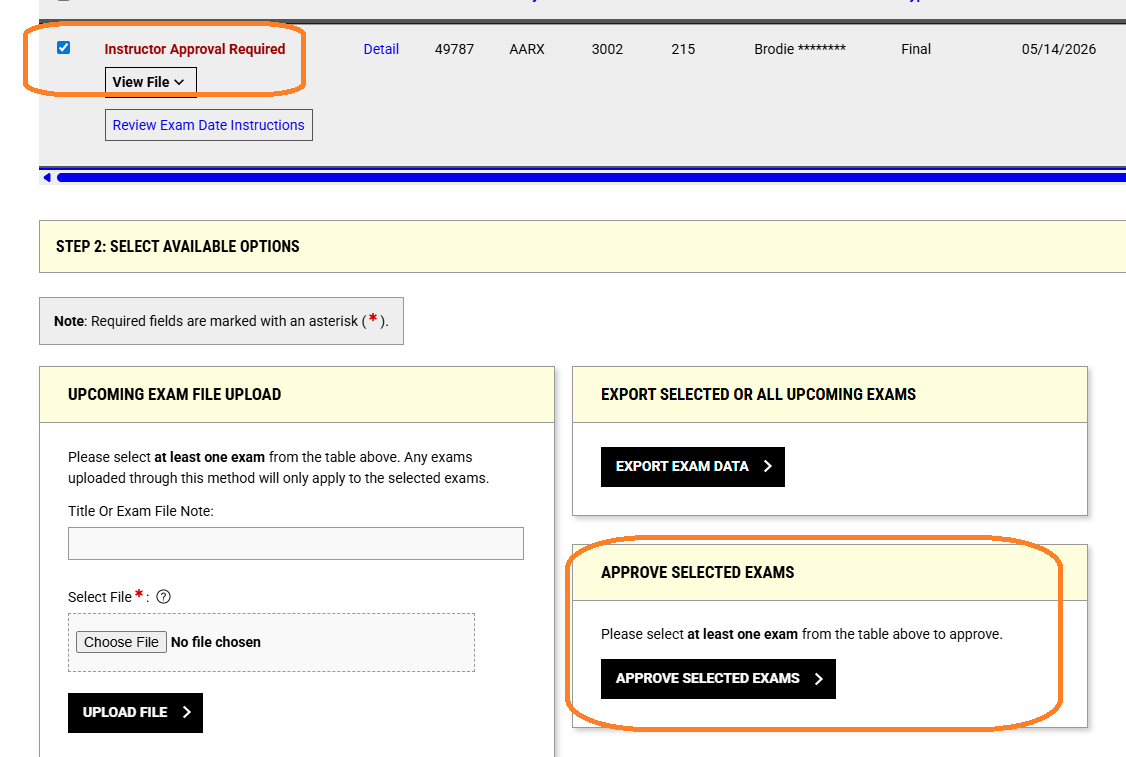
Task: Click Export Exam Data button
Action: (x=692, y=467)
